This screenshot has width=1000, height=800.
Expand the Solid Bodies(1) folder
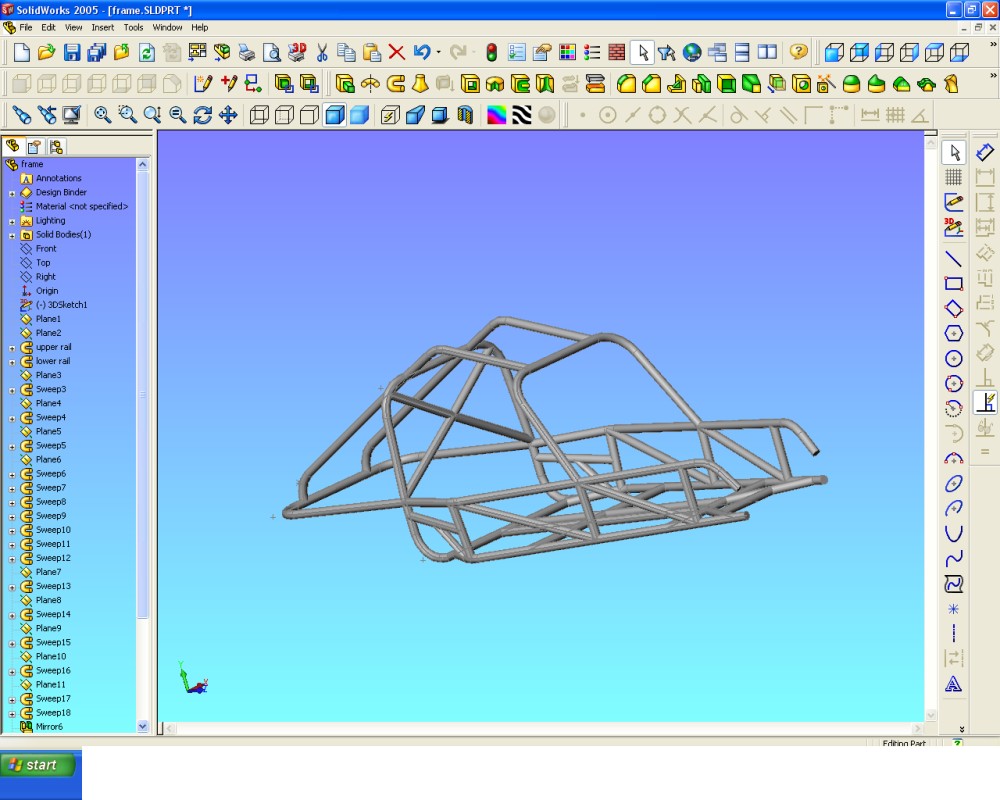[x=12, y=235]
